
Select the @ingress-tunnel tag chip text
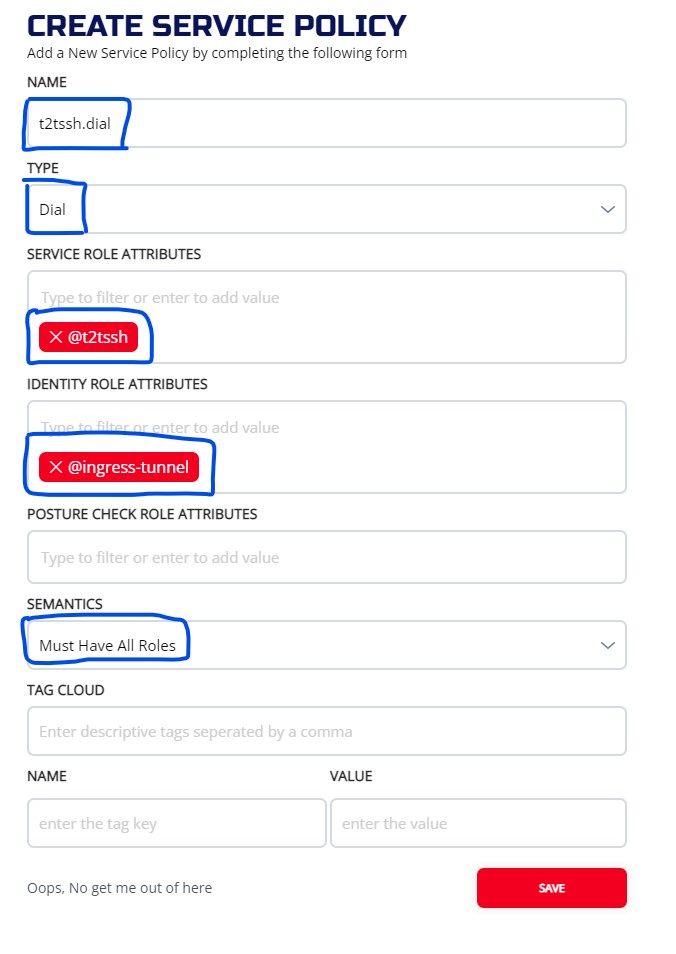[x=128, y=468]
